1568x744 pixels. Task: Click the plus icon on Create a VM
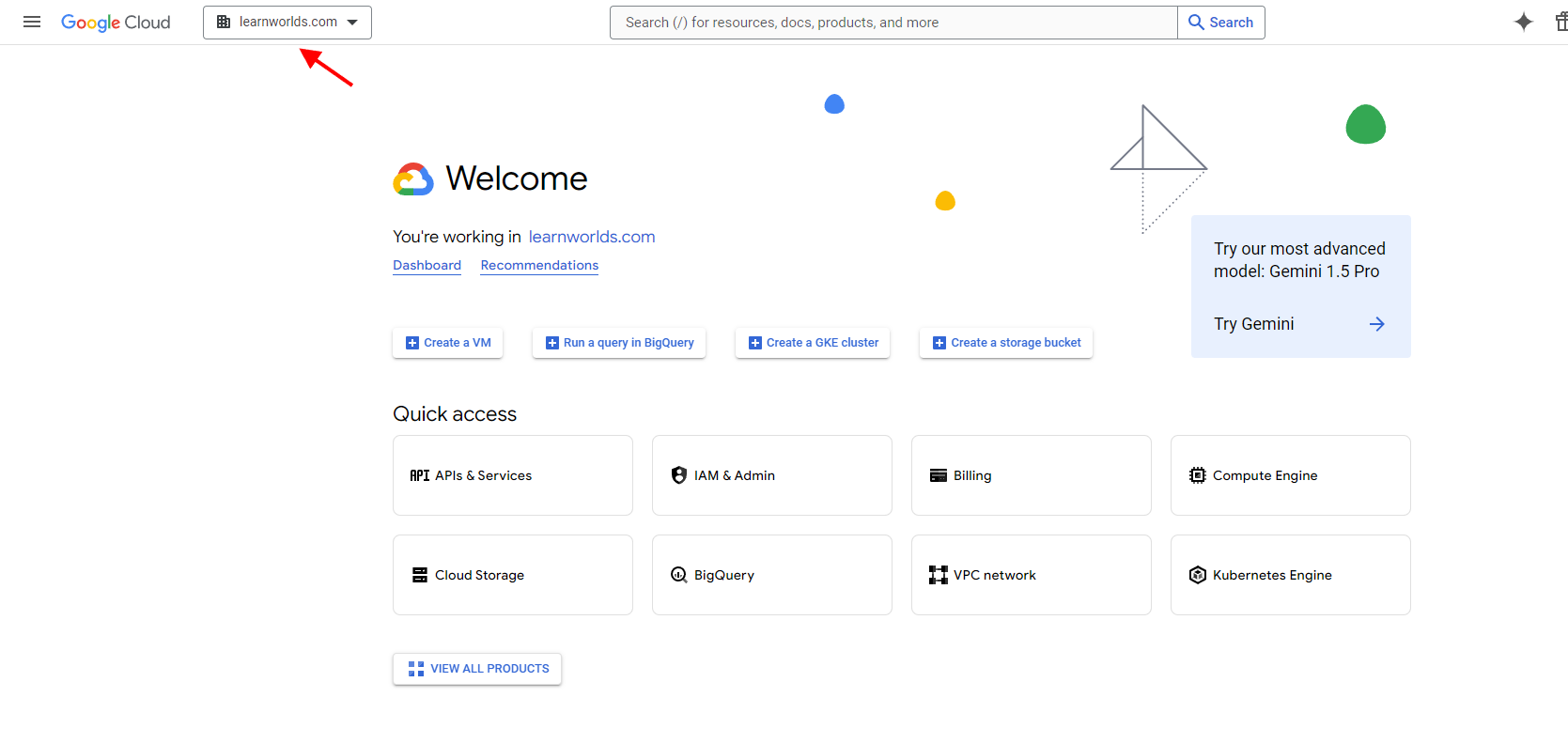click(412, 343)
